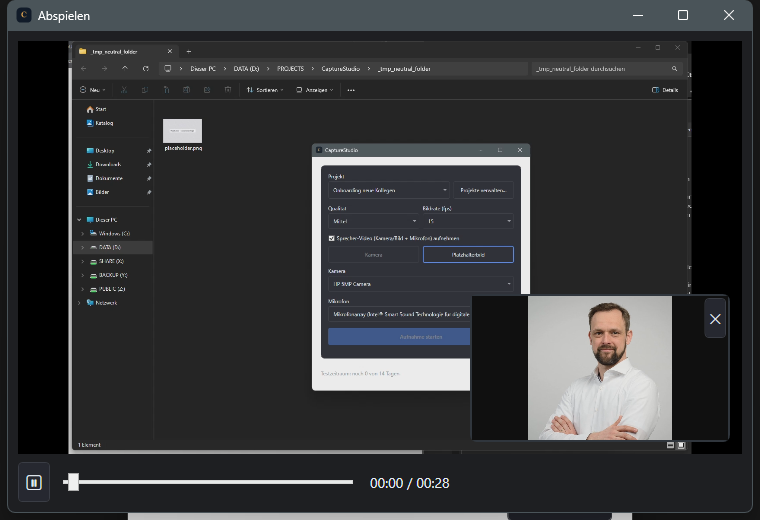Click the Explorer rename icon
Viewport: 760px width, 520px height.
(187, 90)
